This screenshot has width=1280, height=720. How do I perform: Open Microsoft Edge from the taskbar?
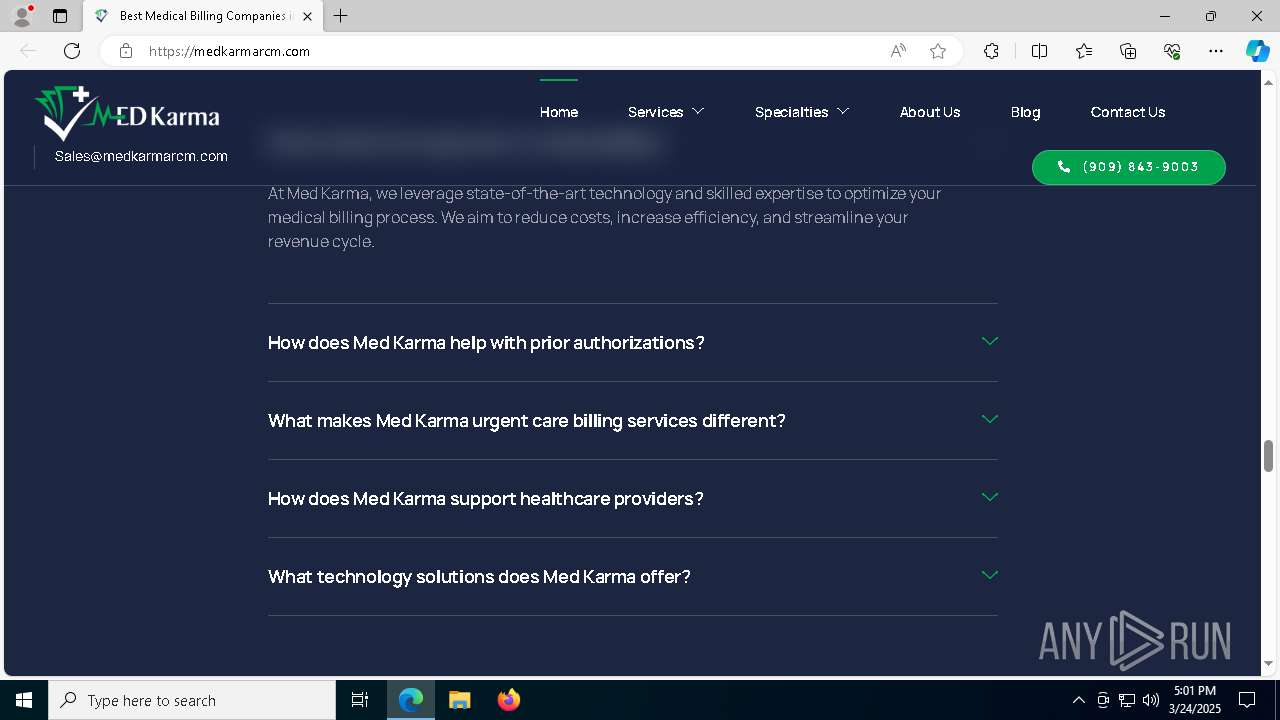[x=411, y=700]
